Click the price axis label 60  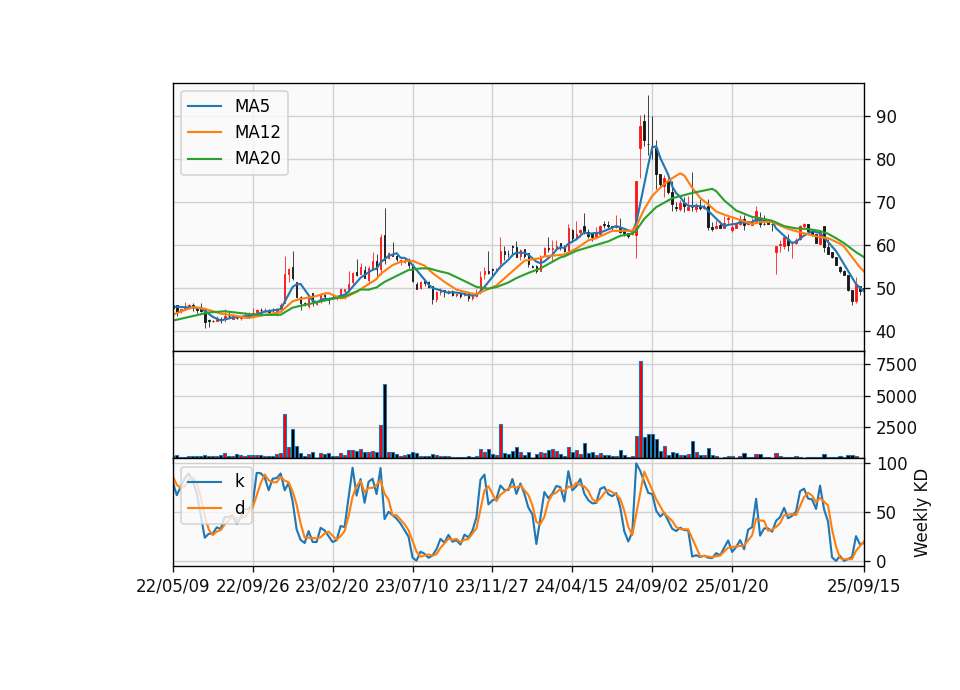pyautogui.click(x=886, y=246)
